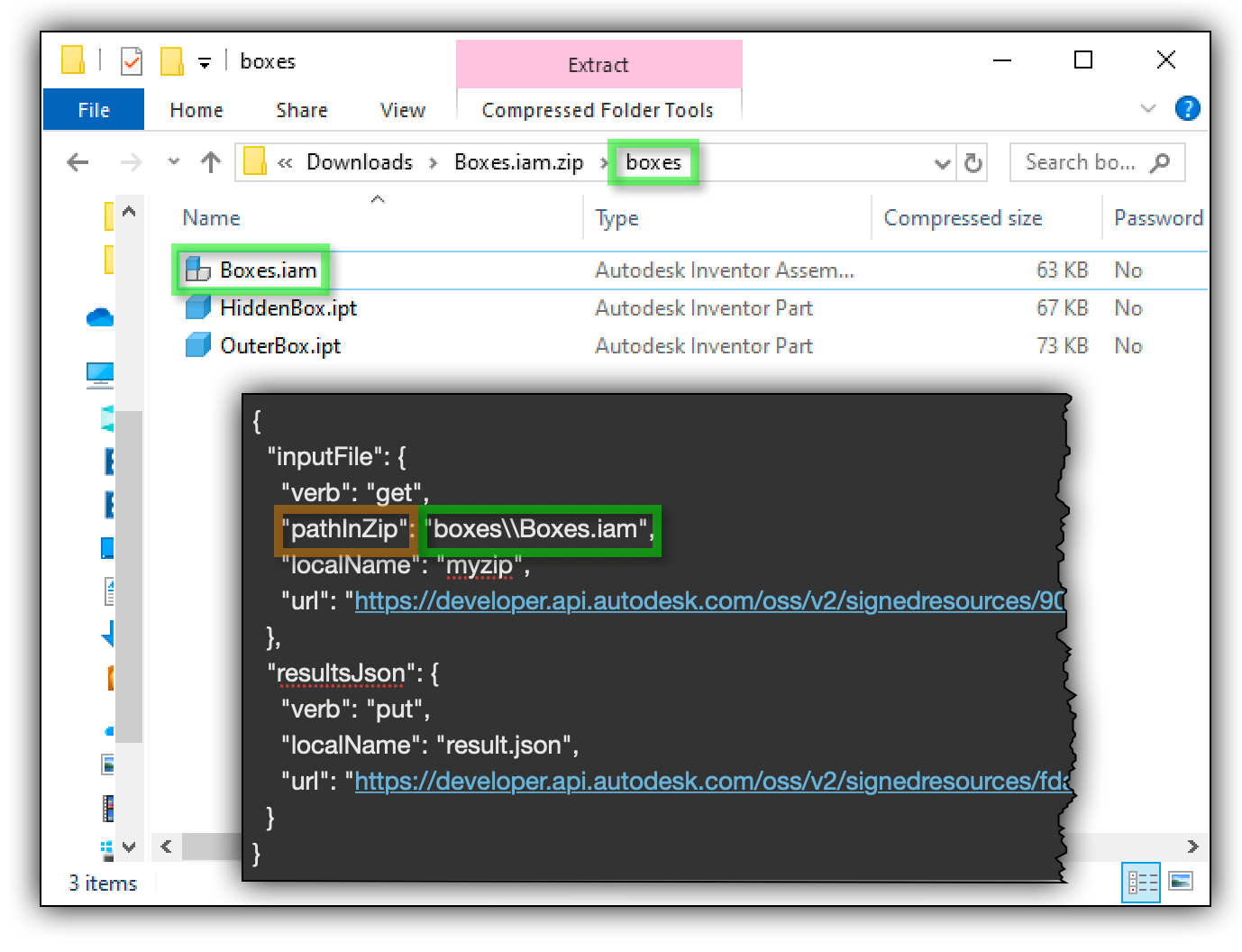Go forward with the forward arrow
The image size is (1242, 952).
[132, 162]
